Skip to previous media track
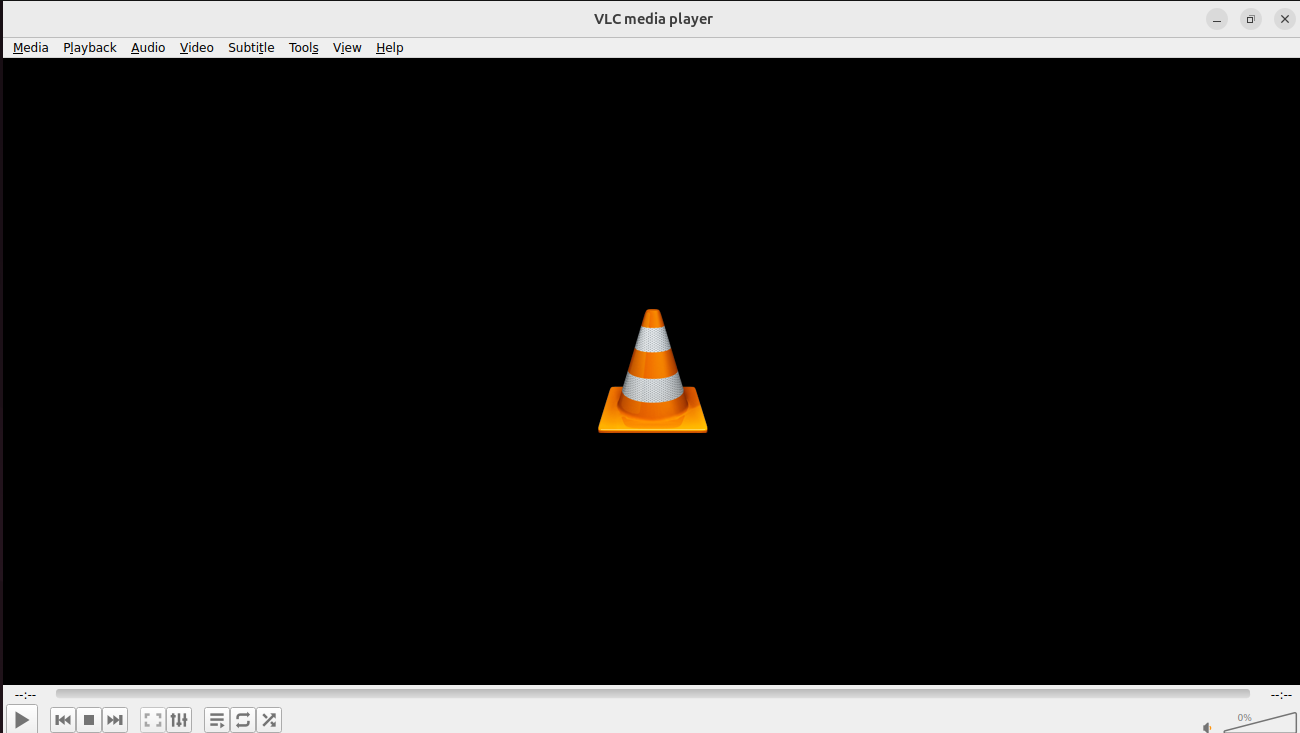Screen dimensions: 1300x733 click(63, 720)
